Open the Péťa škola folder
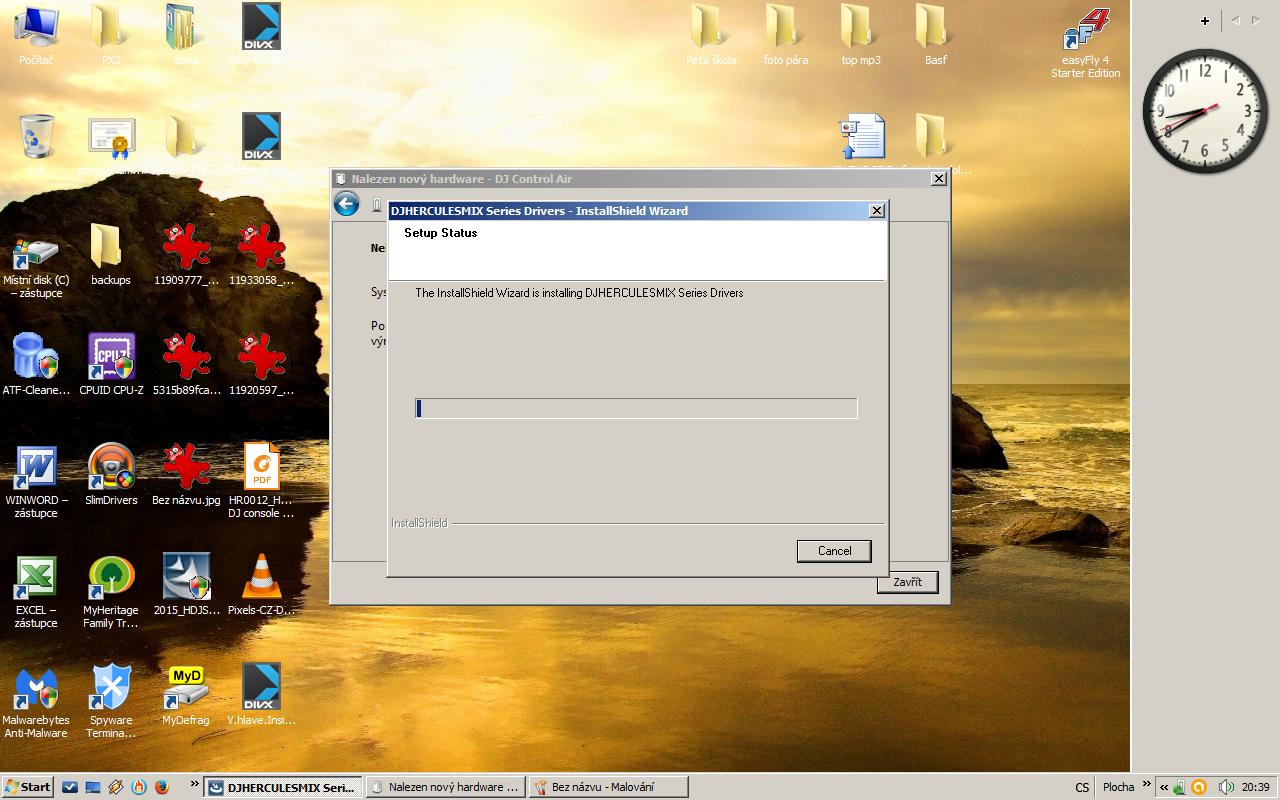 point(711,35)
